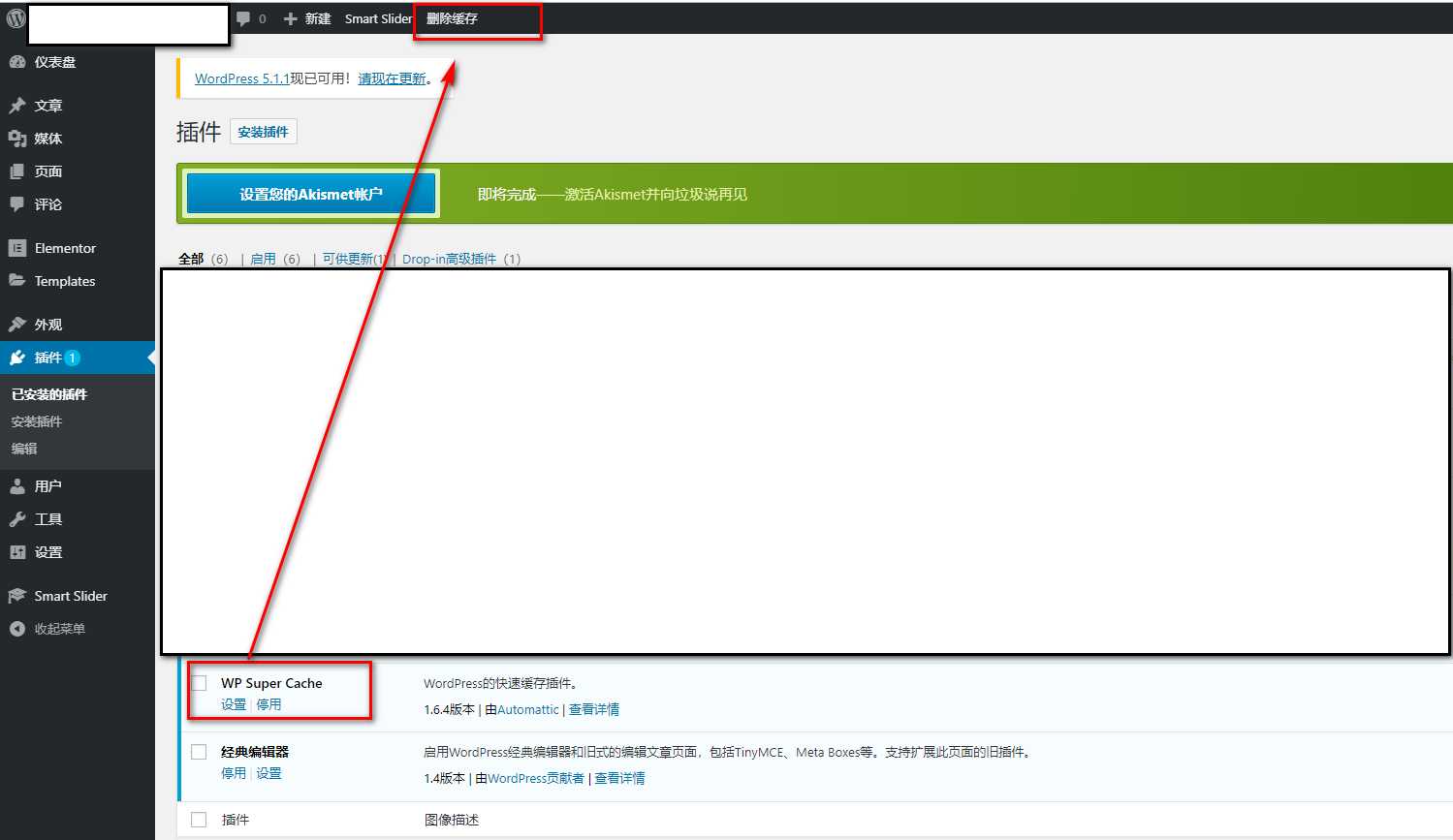Image resolution: width=1453 pixels, height=840 pixels.
Task: Click the 评论 comment icon in sidebar
Action: (17, 204)
